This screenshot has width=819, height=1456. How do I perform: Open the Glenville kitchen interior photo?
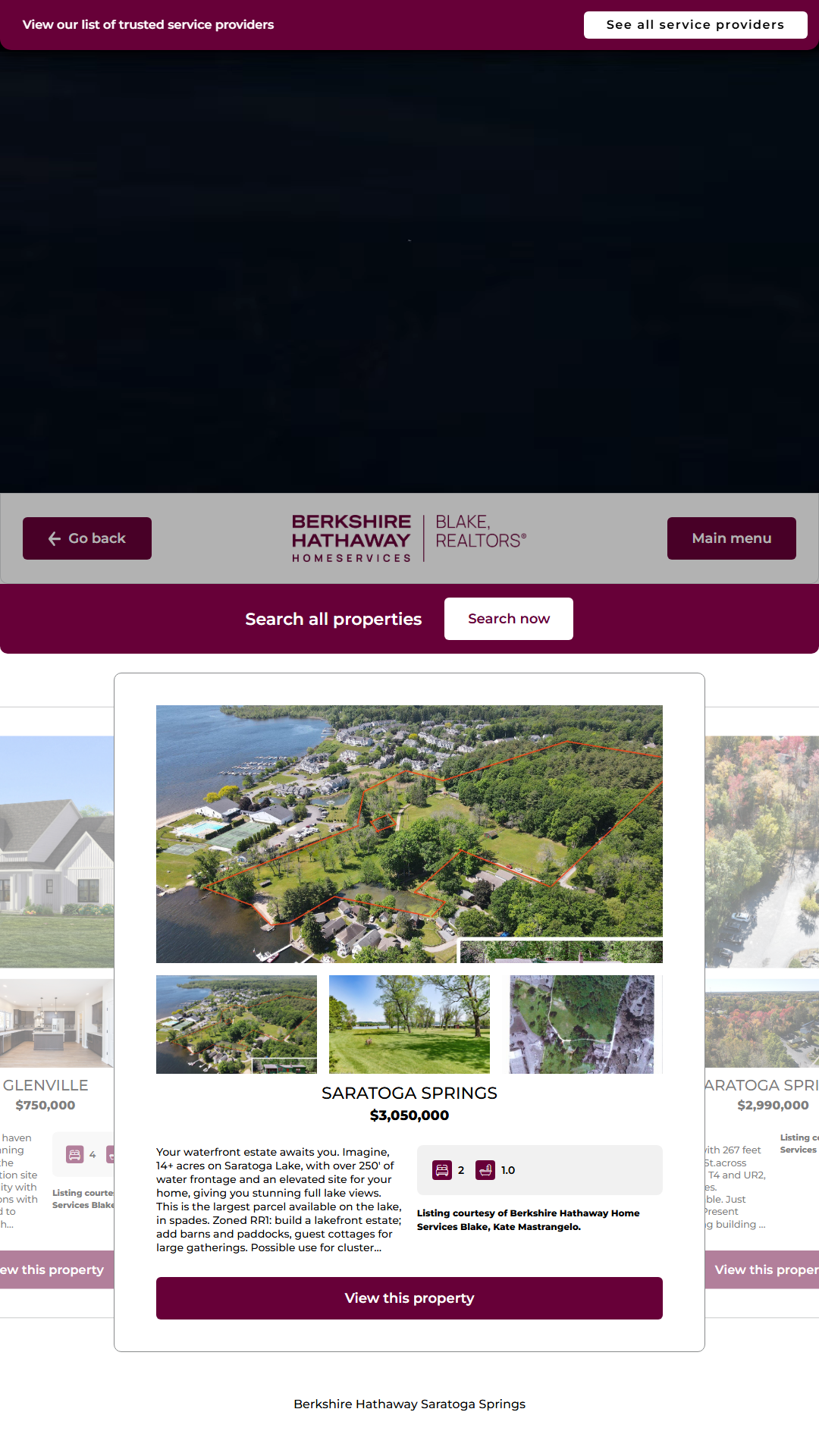[57, 1023]
